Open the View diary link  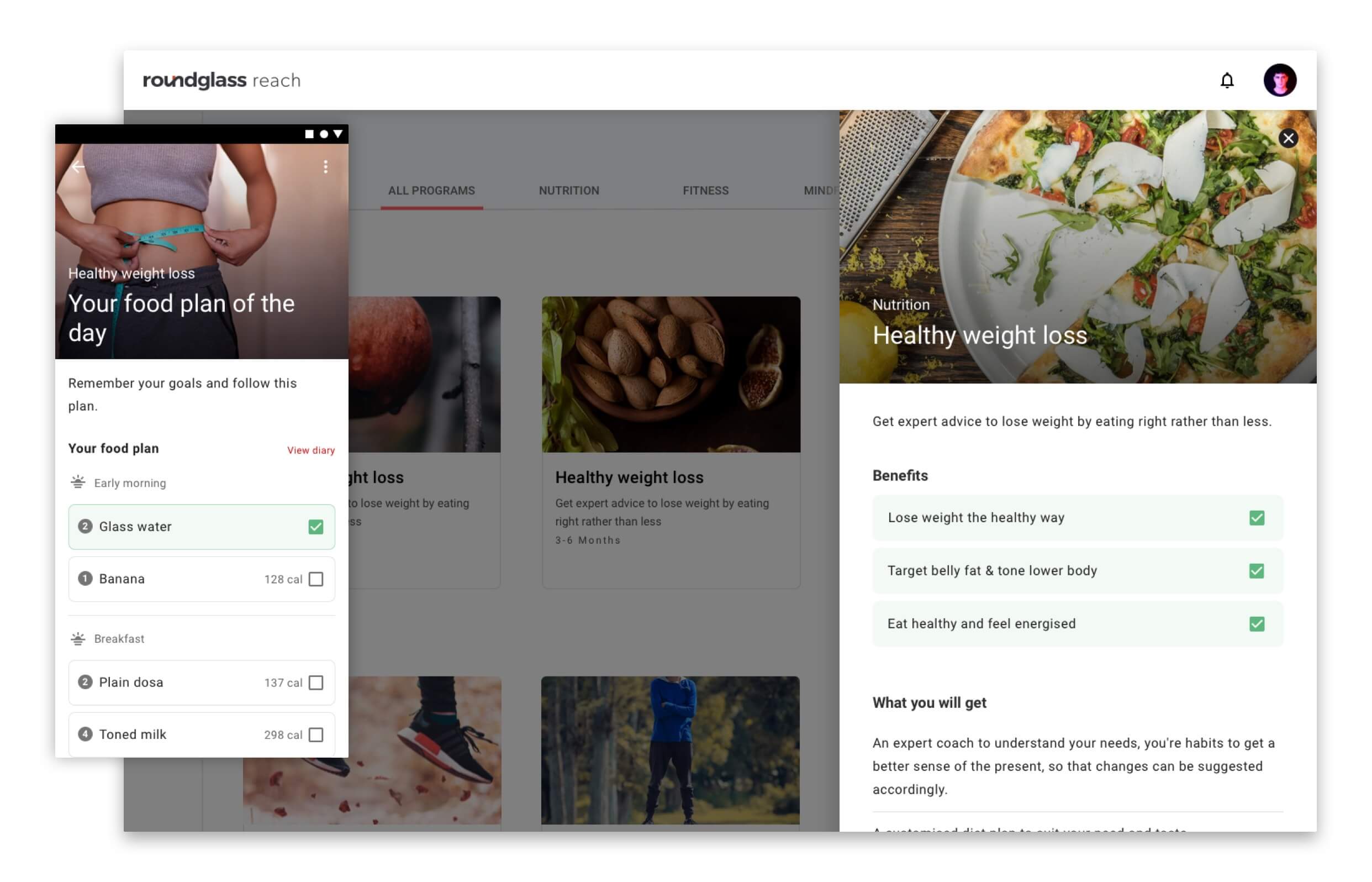311,450
